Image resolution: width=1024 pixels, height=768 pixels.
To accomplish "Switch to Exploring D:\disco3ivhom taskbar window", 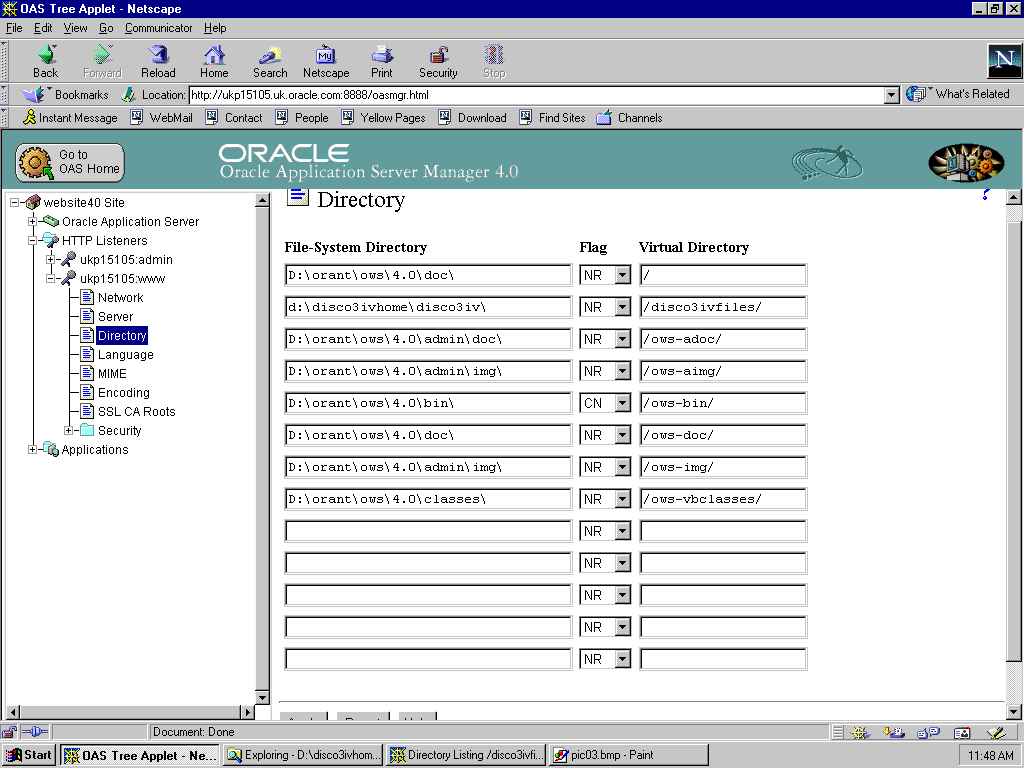I will coord(303,756).
